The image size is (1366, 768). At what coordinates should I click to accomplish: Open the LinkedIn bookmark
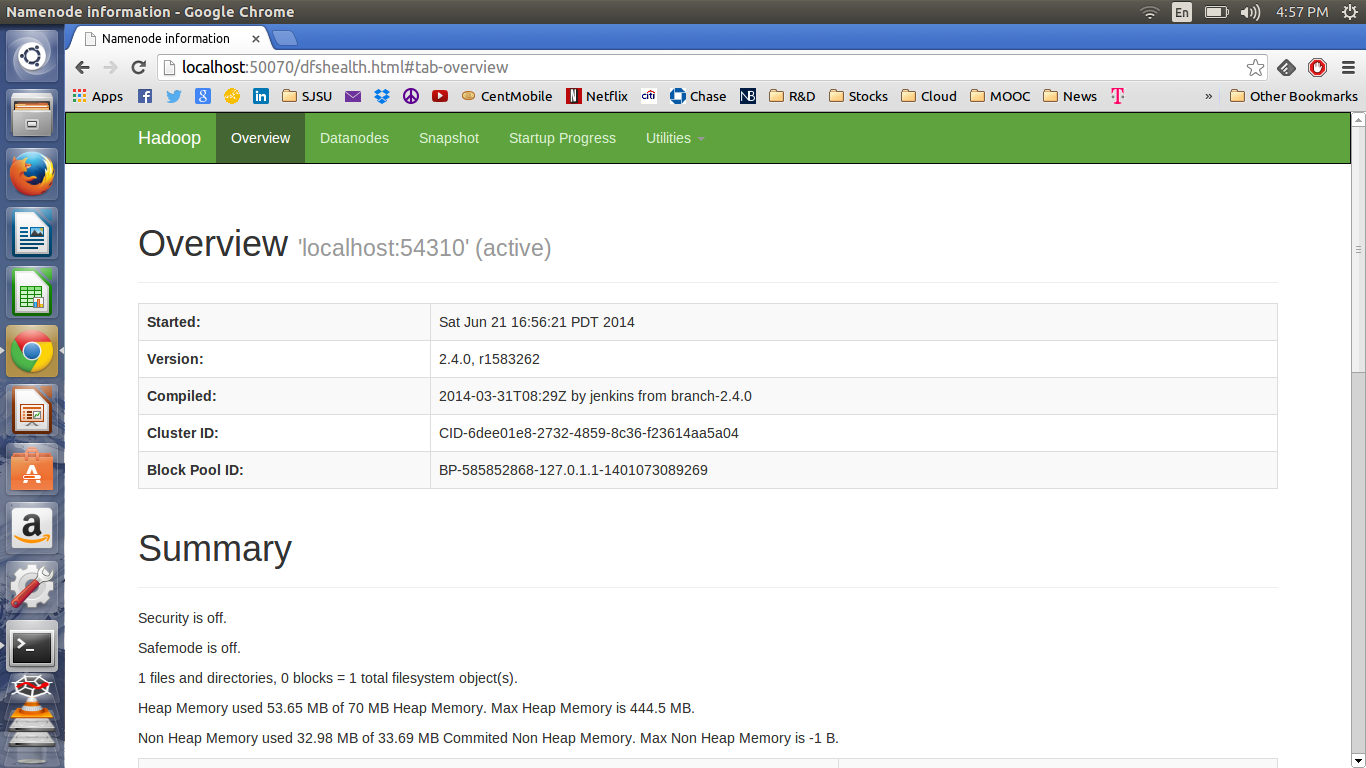coord(261,96)
